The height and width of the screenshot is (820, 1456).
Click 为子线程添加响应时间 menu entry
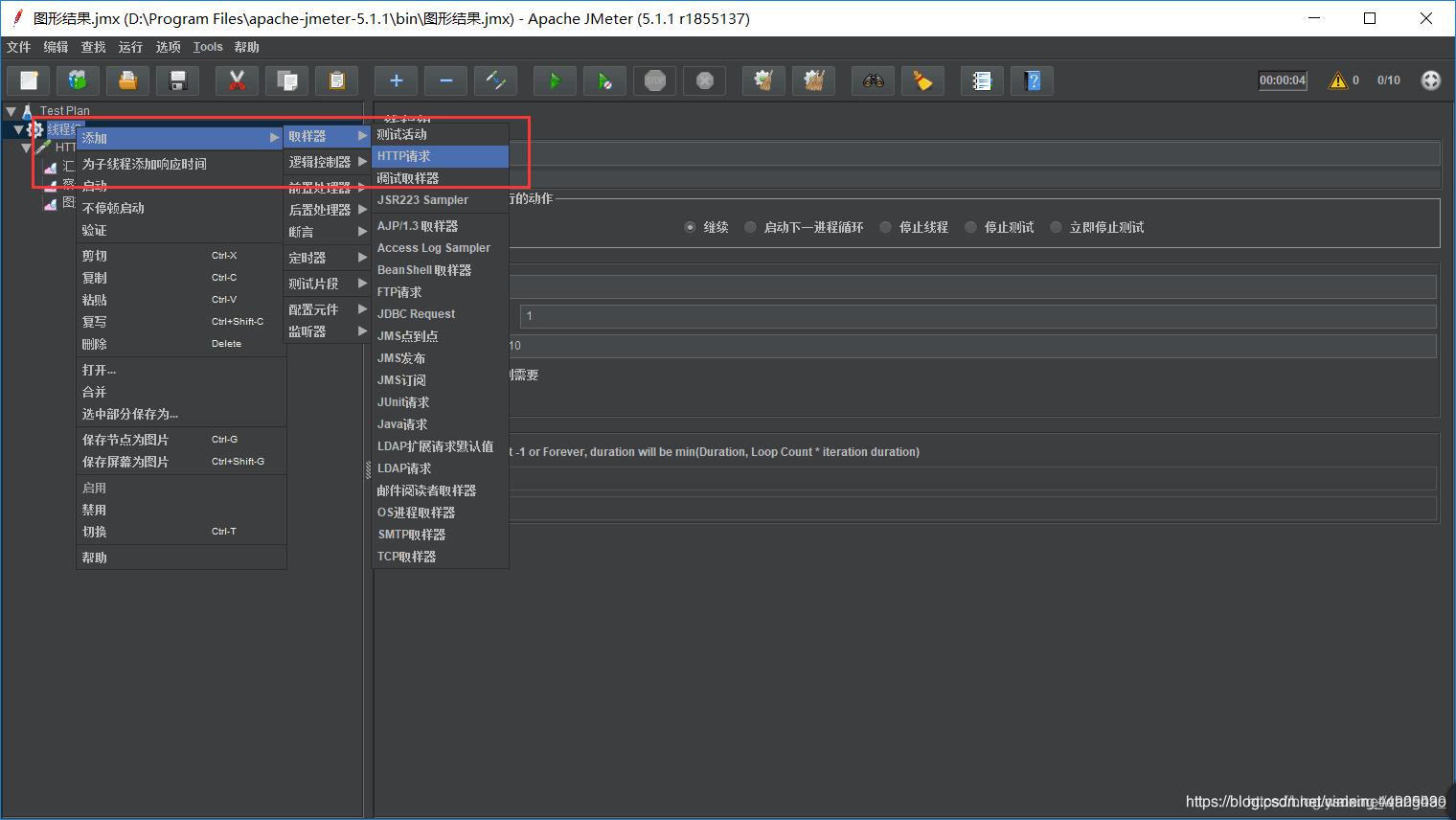(181, 164)
